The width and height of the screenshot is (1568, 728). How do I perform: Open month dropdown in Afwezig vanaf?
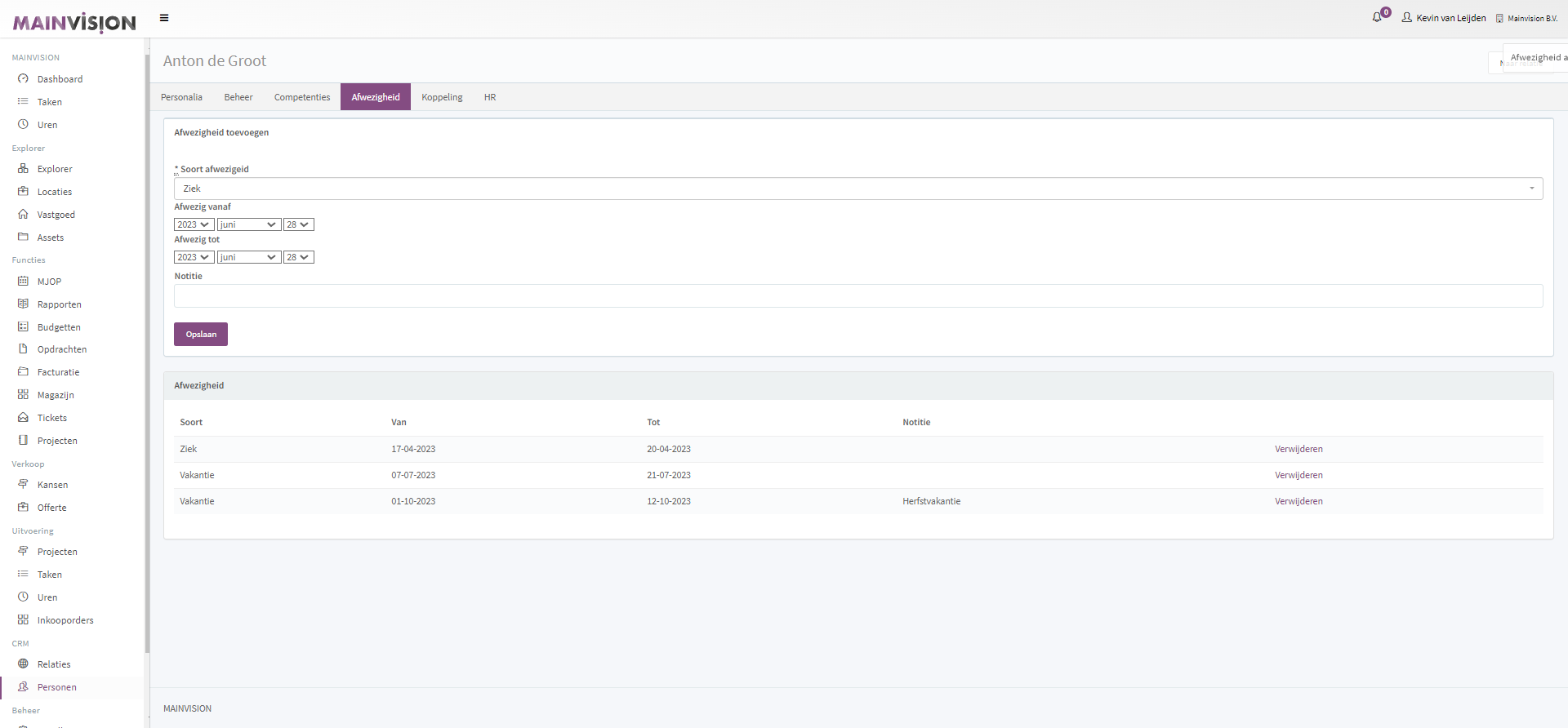click(x=249, y=224)
